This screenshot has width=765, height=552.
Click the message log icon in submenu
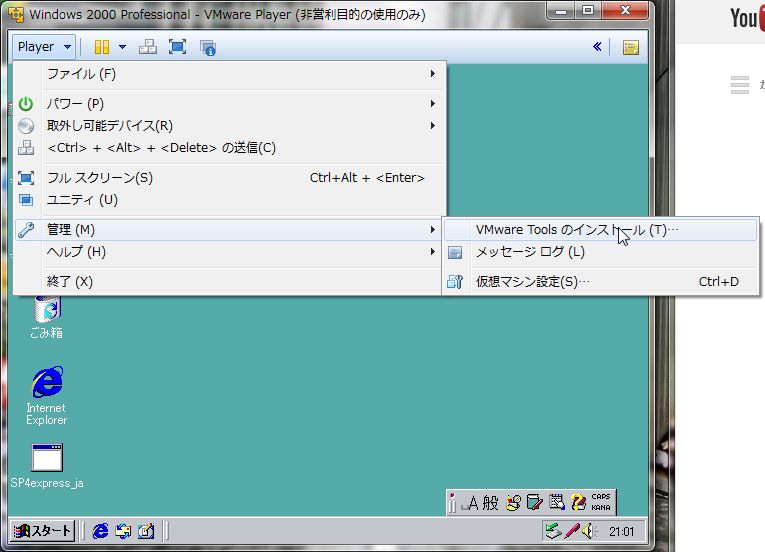point(455,252)
